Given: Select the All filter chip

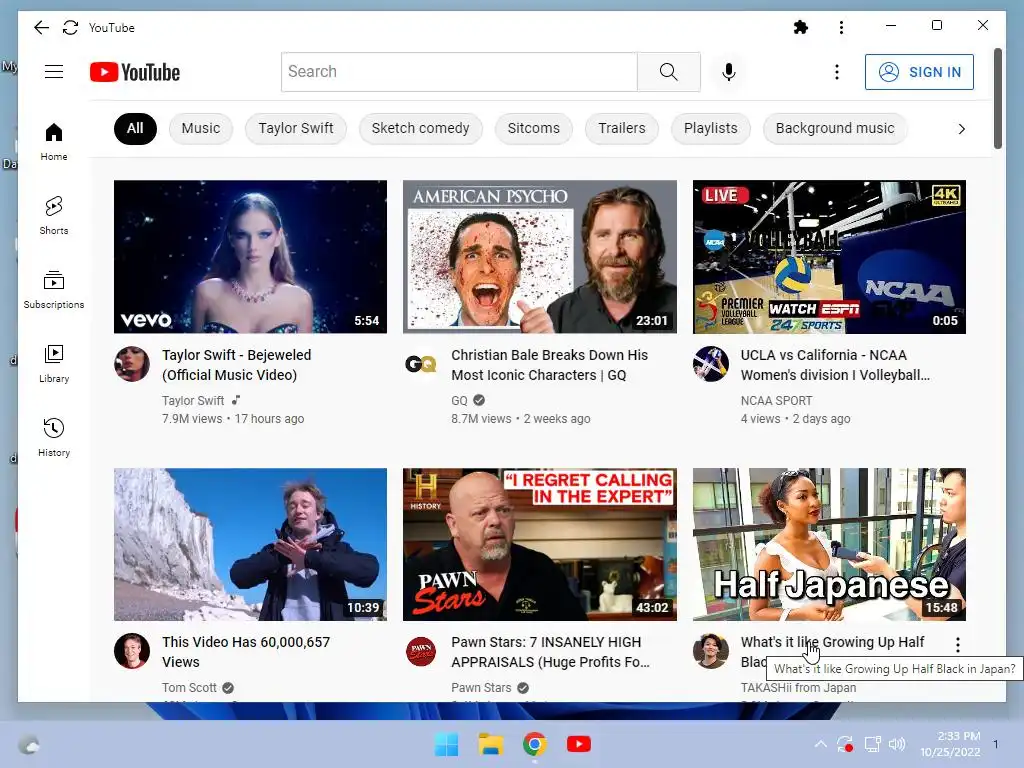Looking at the screenshot, I should click(135, 129).
